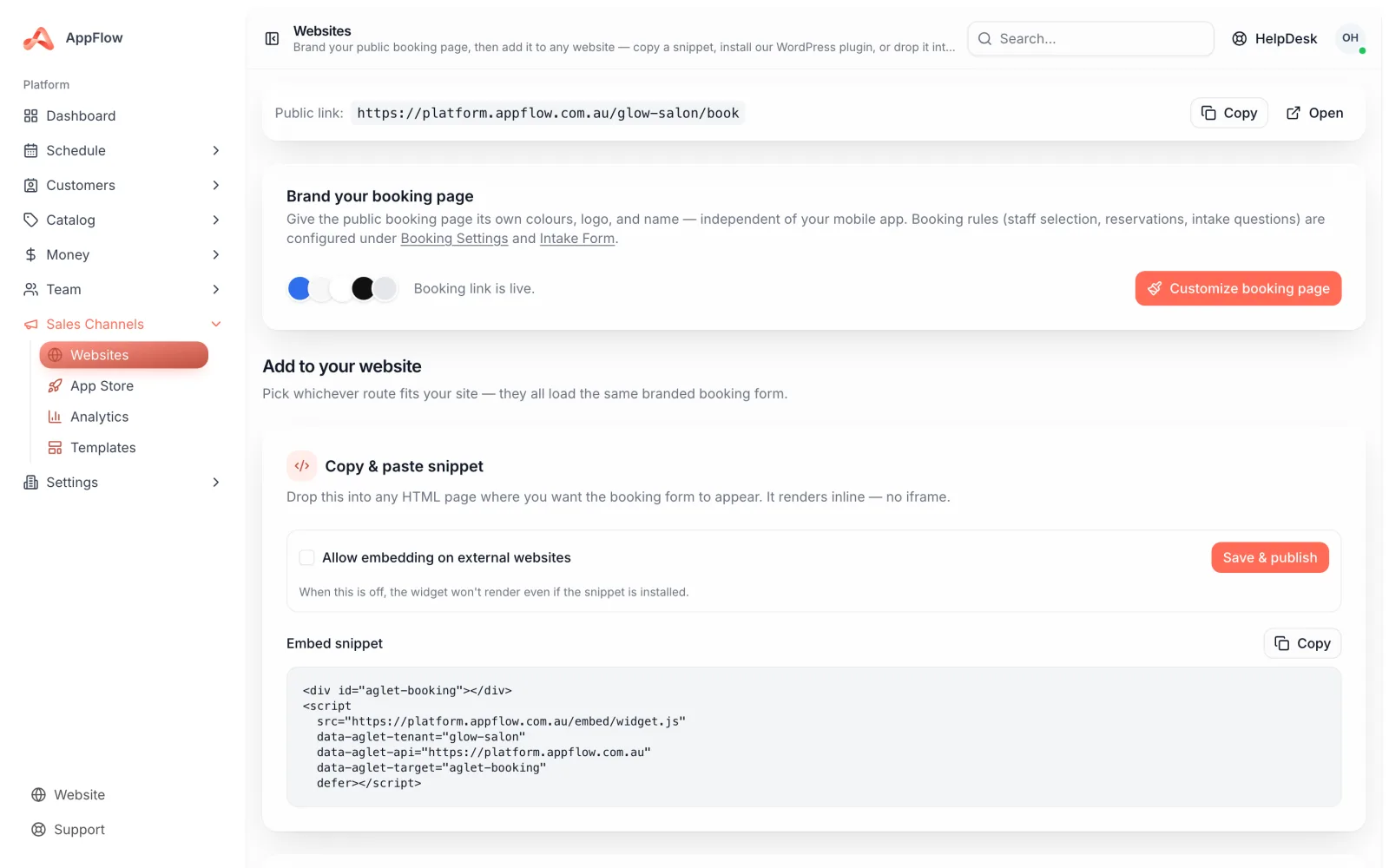Copy the public booking link
Screen dimensions: 1389x868
[x=1228, y=113]
